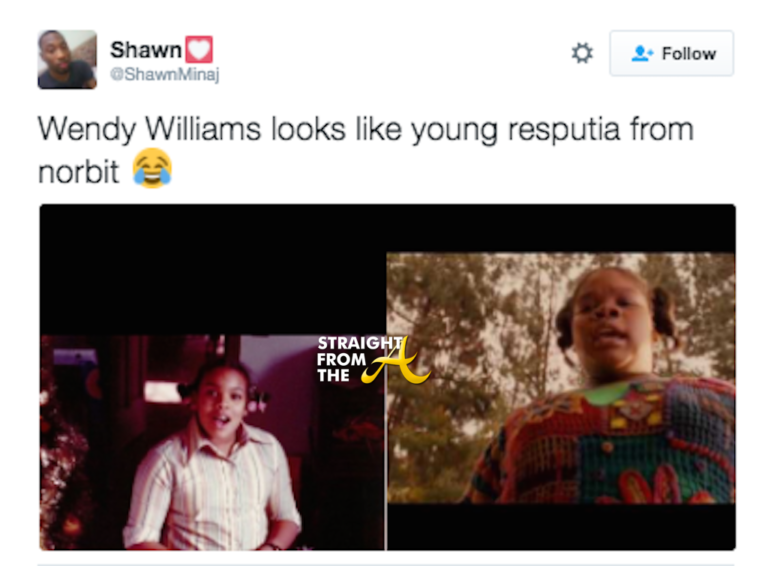Open the @ShawnMinaj handle link
The image size is (768, 566).
point(165,74)
